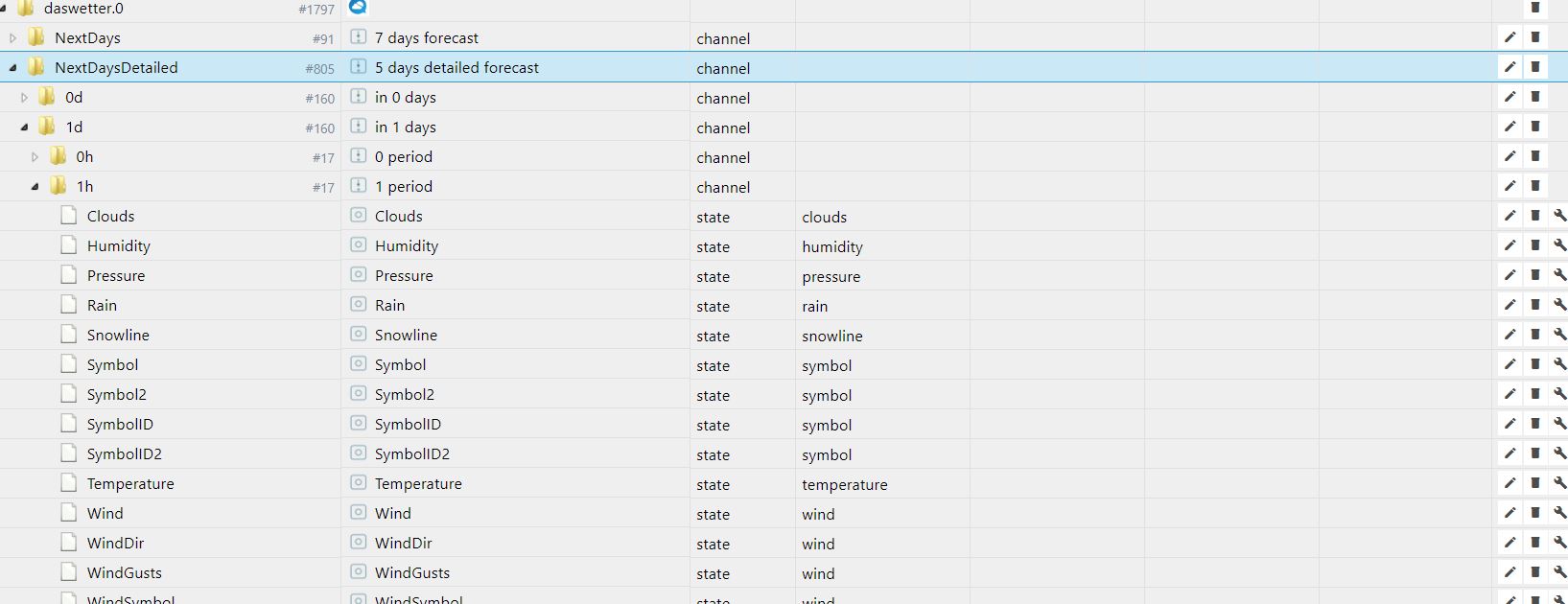Viewport: 1568px width, 604px height.
Task: Collapse the 1d folder
Action: (x=24, y=128)
